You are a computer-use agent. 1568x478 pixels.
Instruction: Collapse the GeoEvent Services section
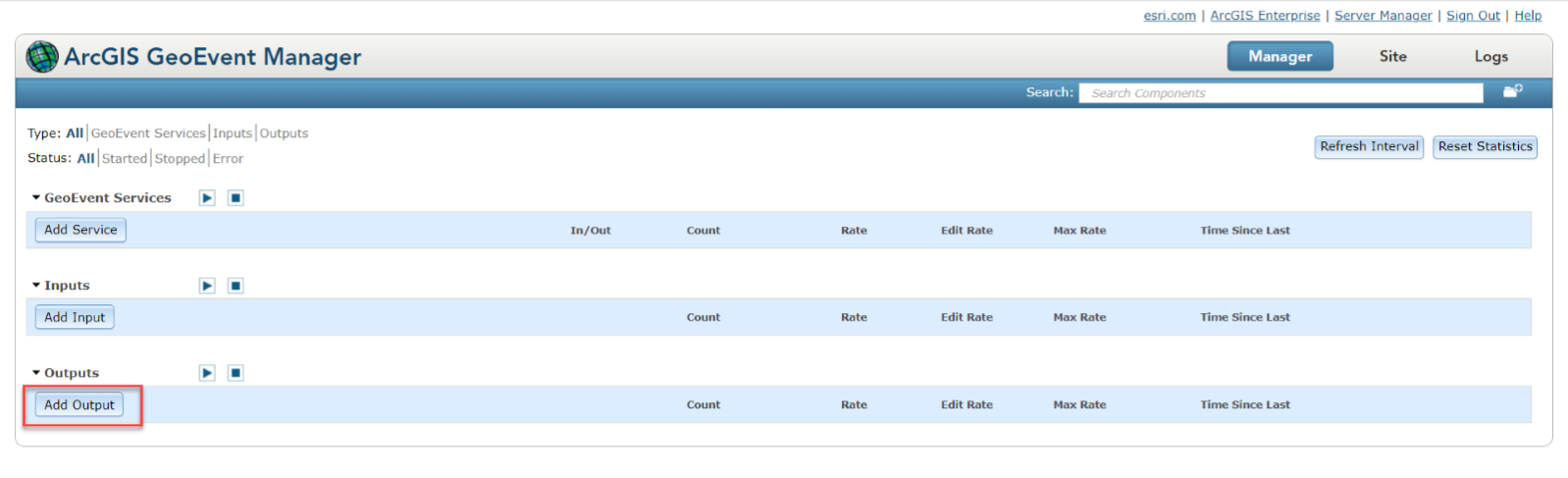36,198
